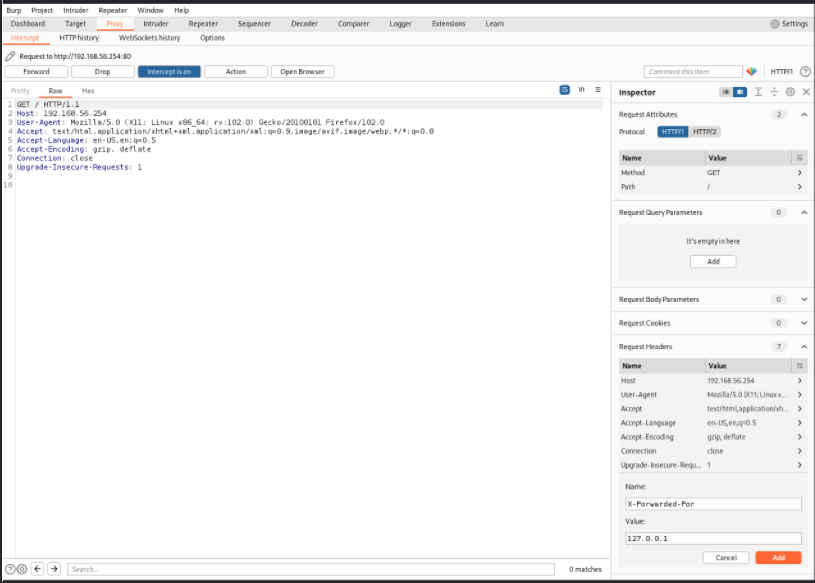
Task: Switch Inspector to the compact layout icon
Action: tap(726, 92)
